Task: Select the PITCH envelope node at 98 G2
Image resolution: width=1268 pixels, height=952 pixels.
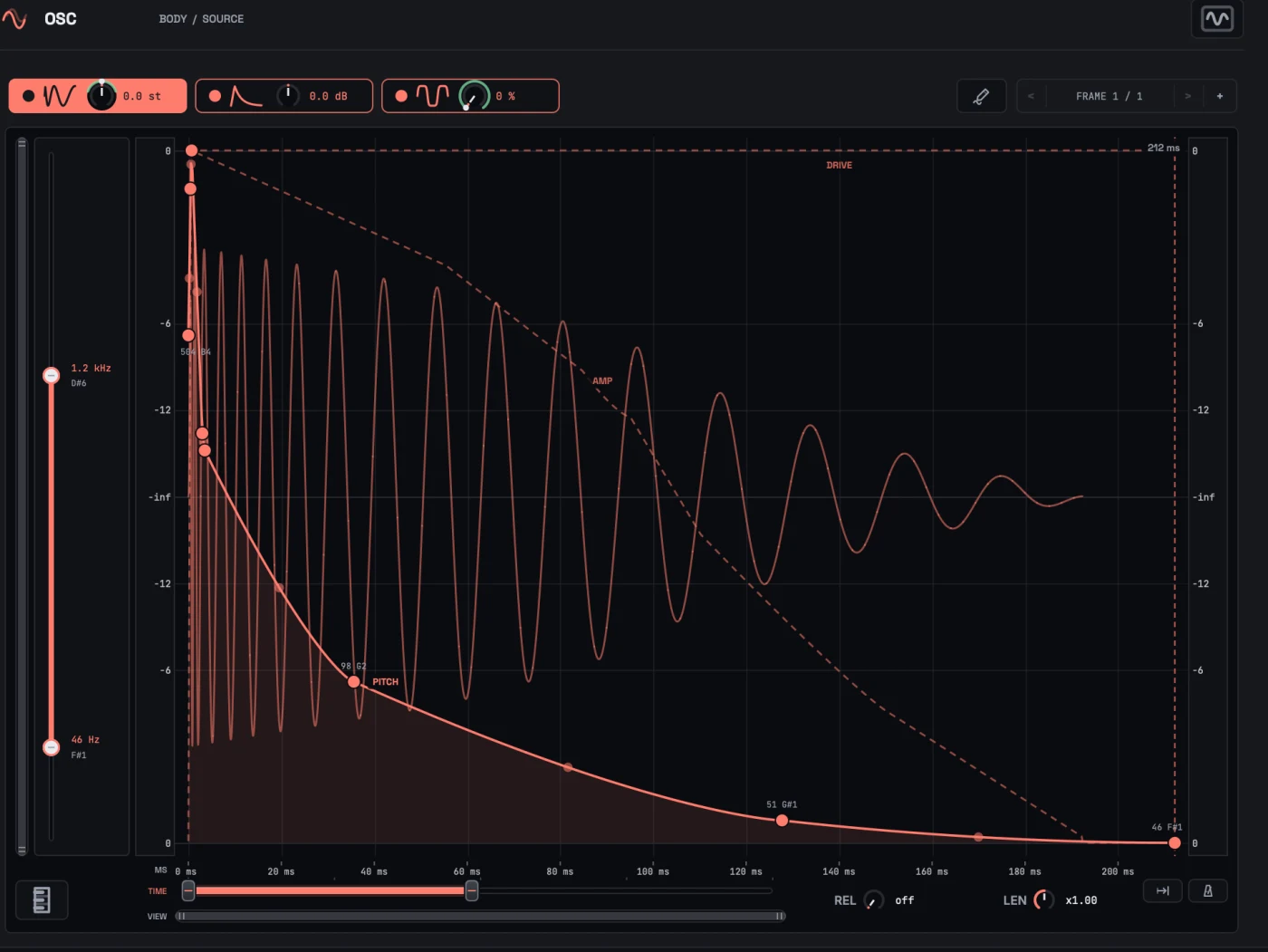Action: click(354, 681)
